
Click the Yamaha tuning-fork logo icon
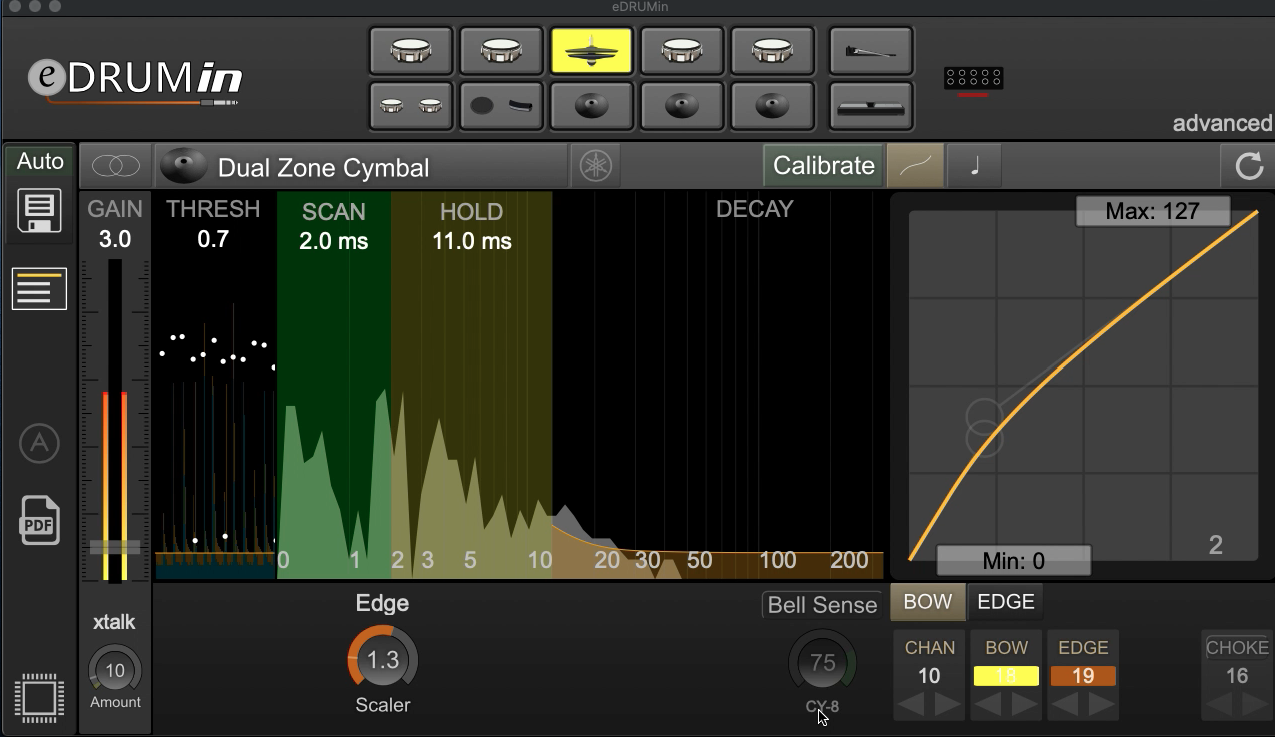point(596,166)
